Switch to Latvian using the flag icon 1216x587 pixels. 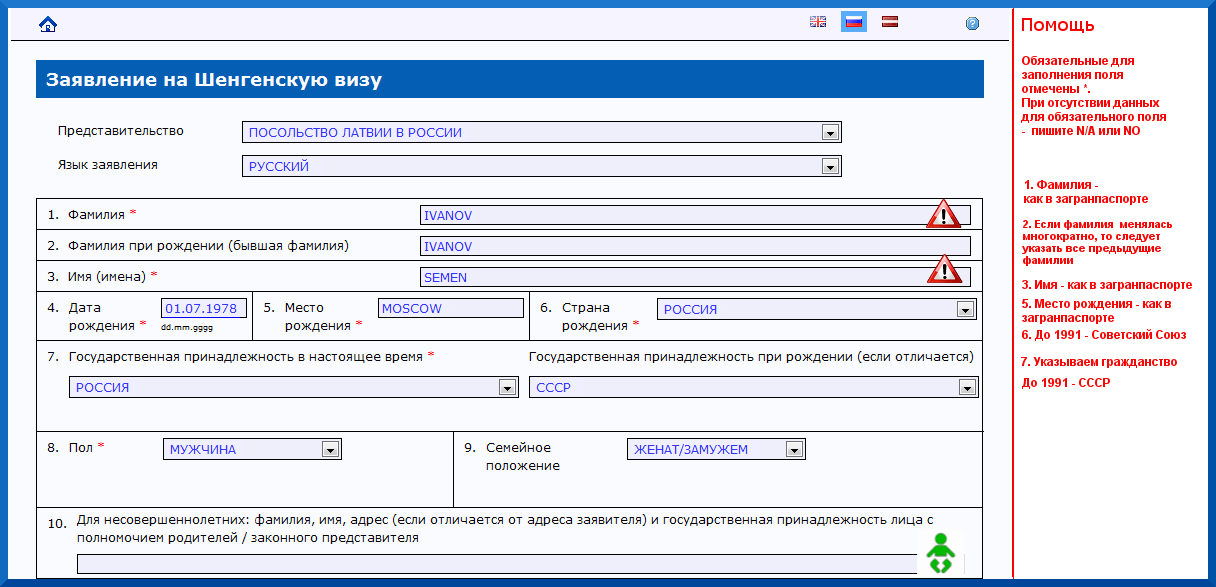point(889,21)
